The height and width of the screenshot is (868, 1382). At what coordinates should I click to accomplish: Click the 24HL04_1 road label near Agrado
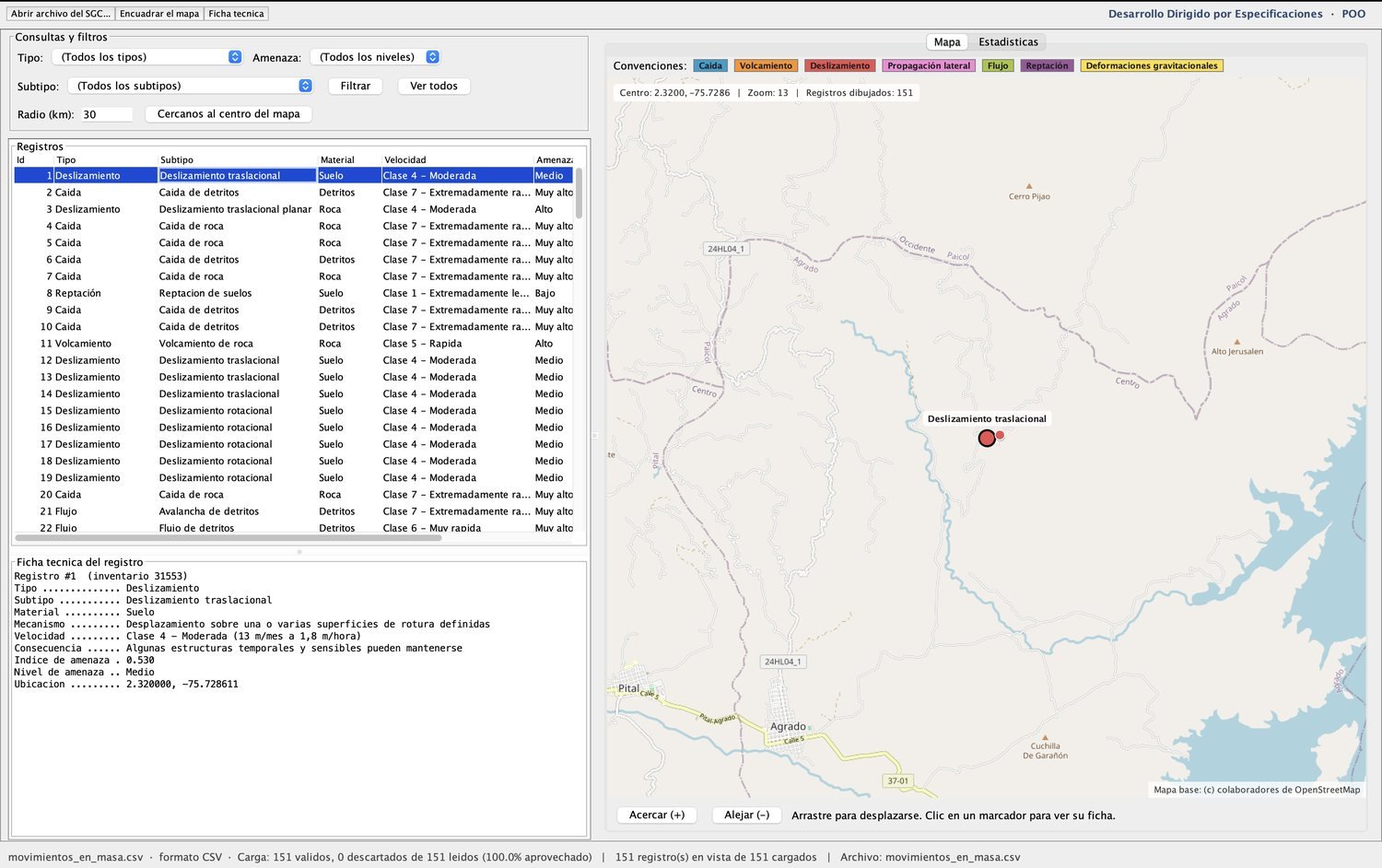(x=782, y=662)
